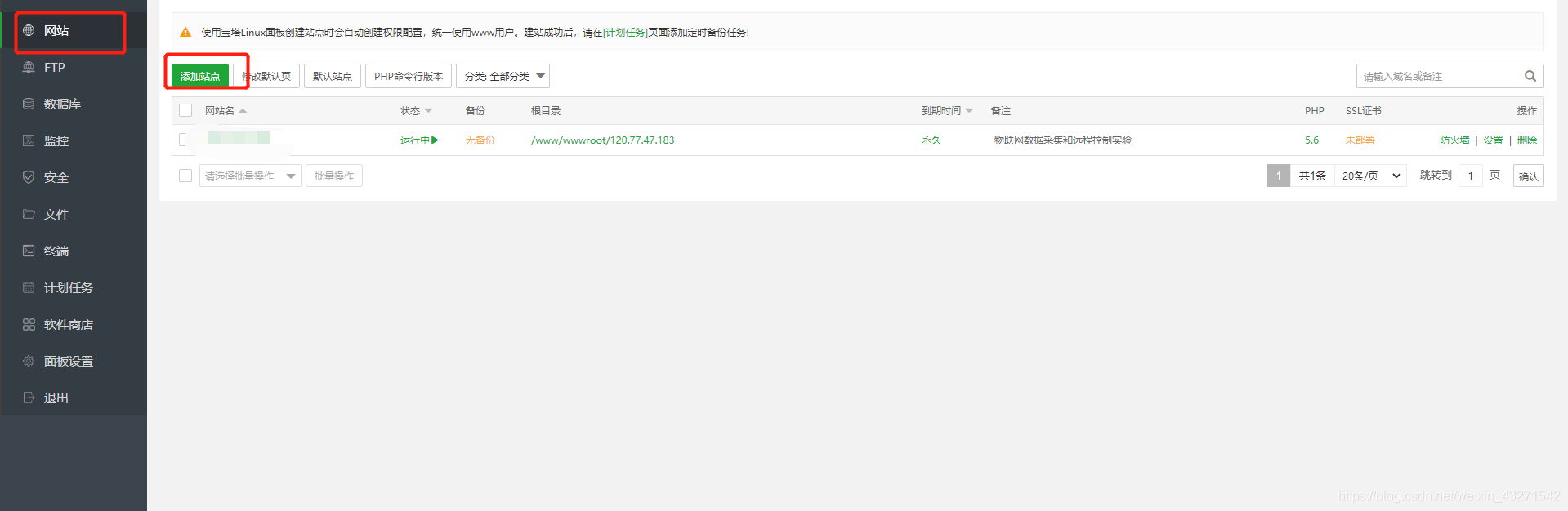Open monitoring via the 监控 sidebar icon

[29, 140]
